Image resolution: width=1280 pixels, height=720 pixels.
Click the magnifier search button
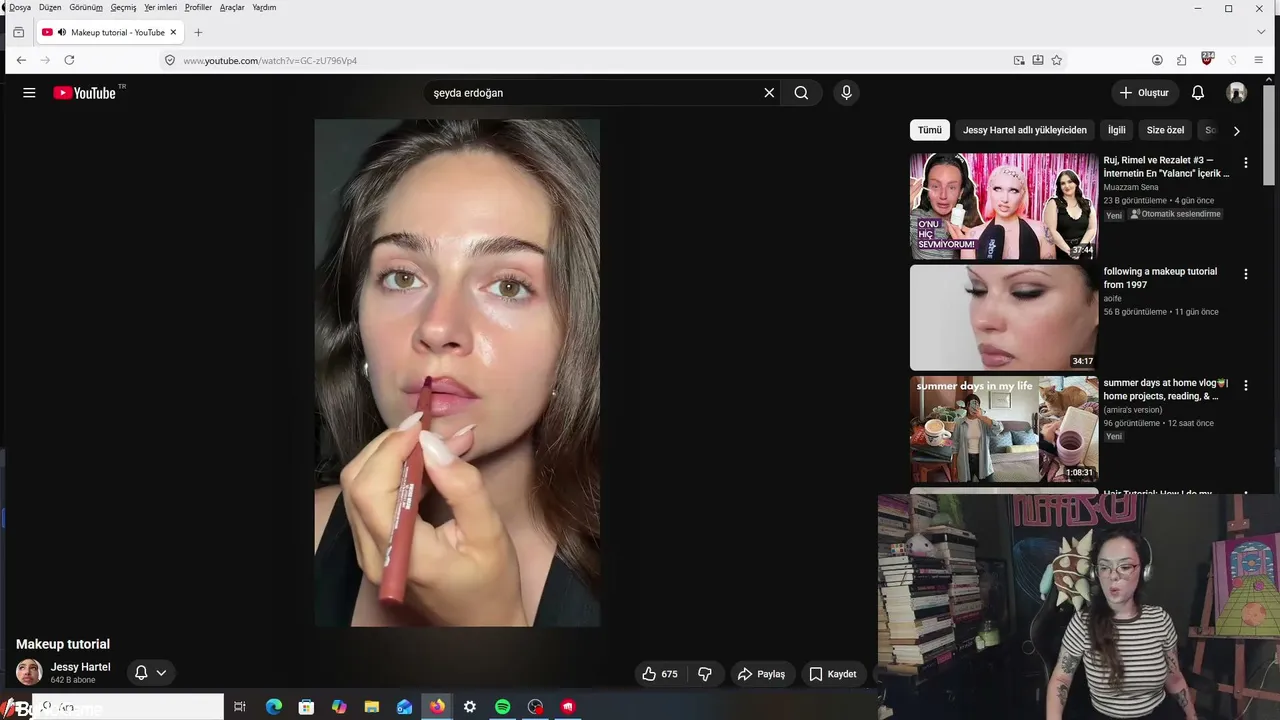(x=801, y=93)
